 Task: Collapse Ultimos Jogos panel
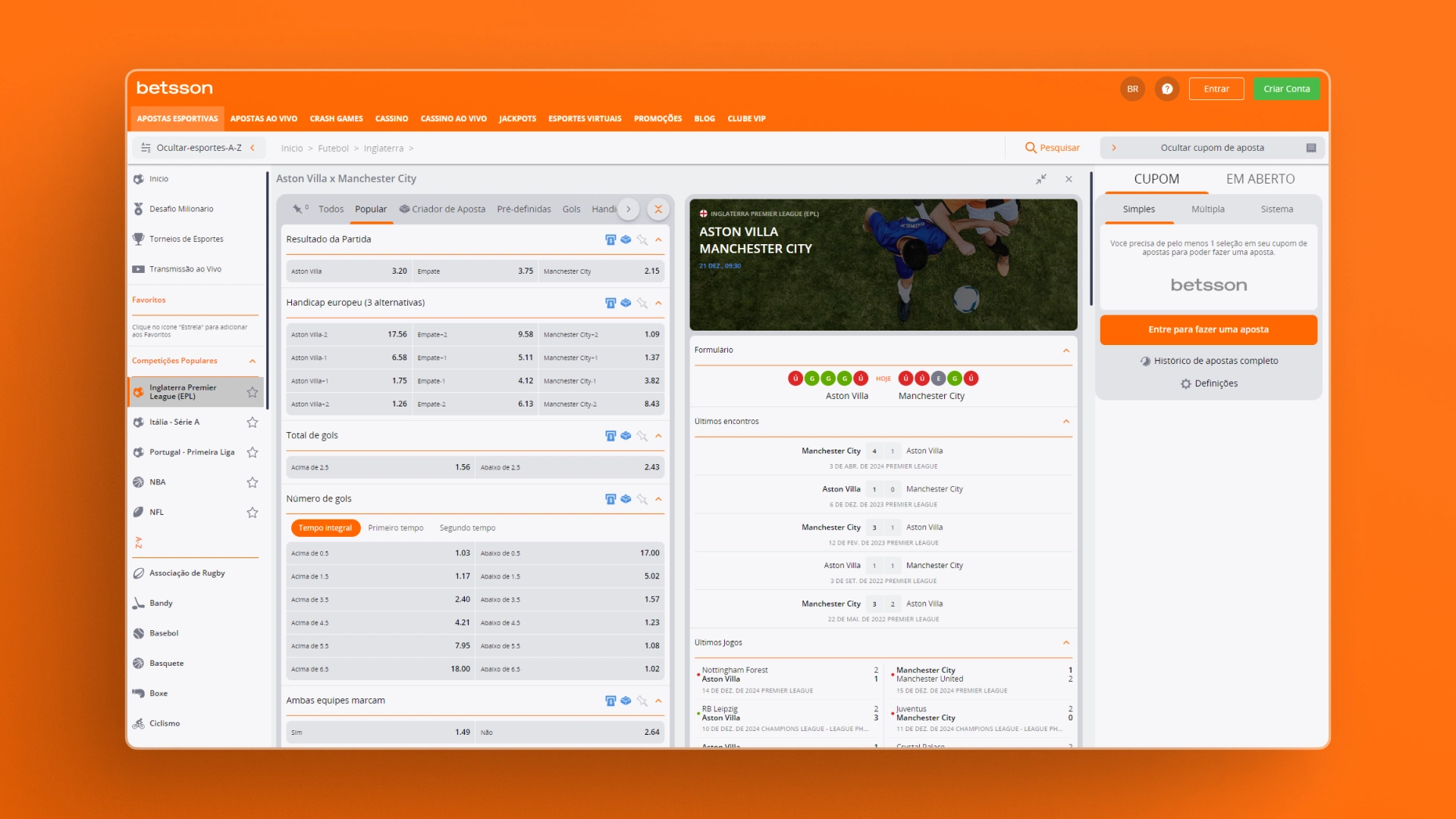click(1066, 642)
